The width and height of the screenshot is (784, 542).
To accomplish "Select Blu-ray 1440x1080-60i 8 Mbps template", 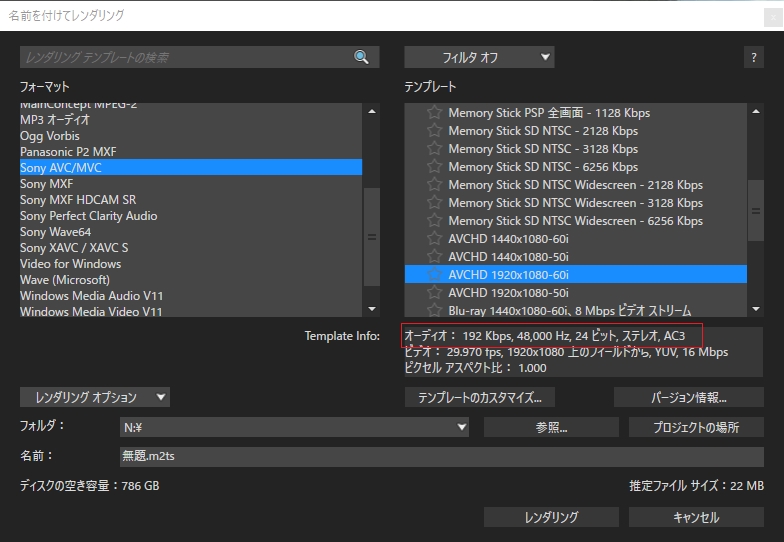I will [x=576, y=310].
